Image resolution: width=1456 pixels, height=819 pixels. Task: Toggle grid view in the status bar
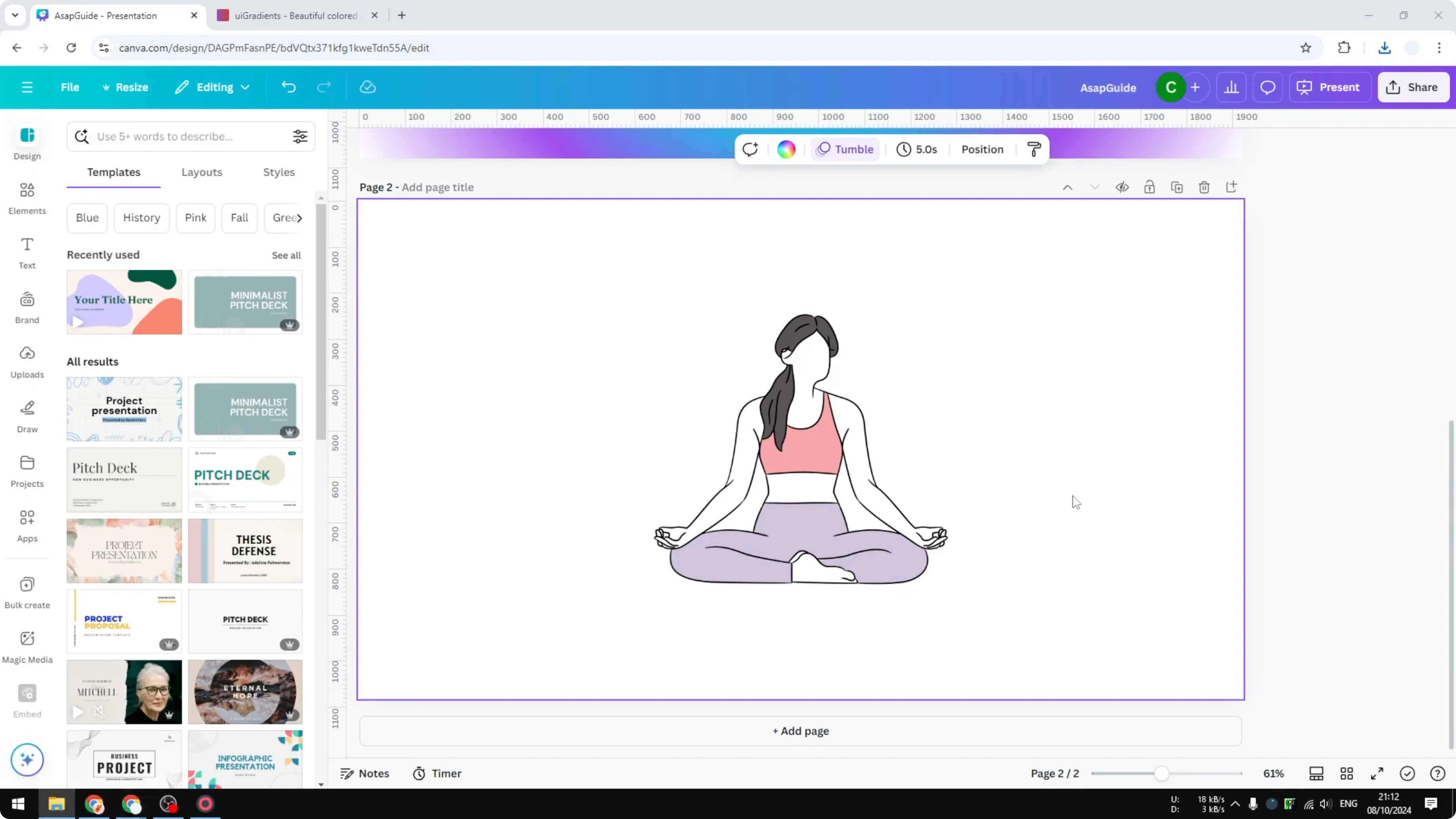tap(1347, 773)
